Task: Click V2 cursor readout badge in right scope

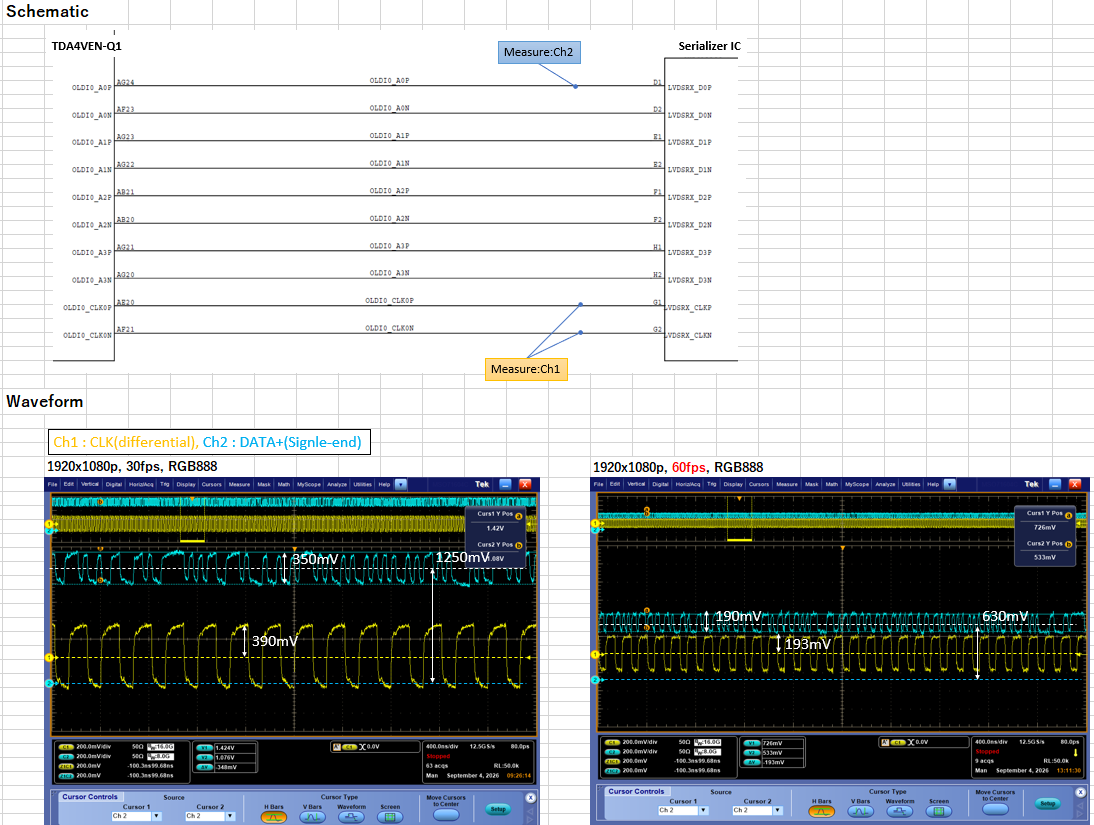Action: click(751, 753)
